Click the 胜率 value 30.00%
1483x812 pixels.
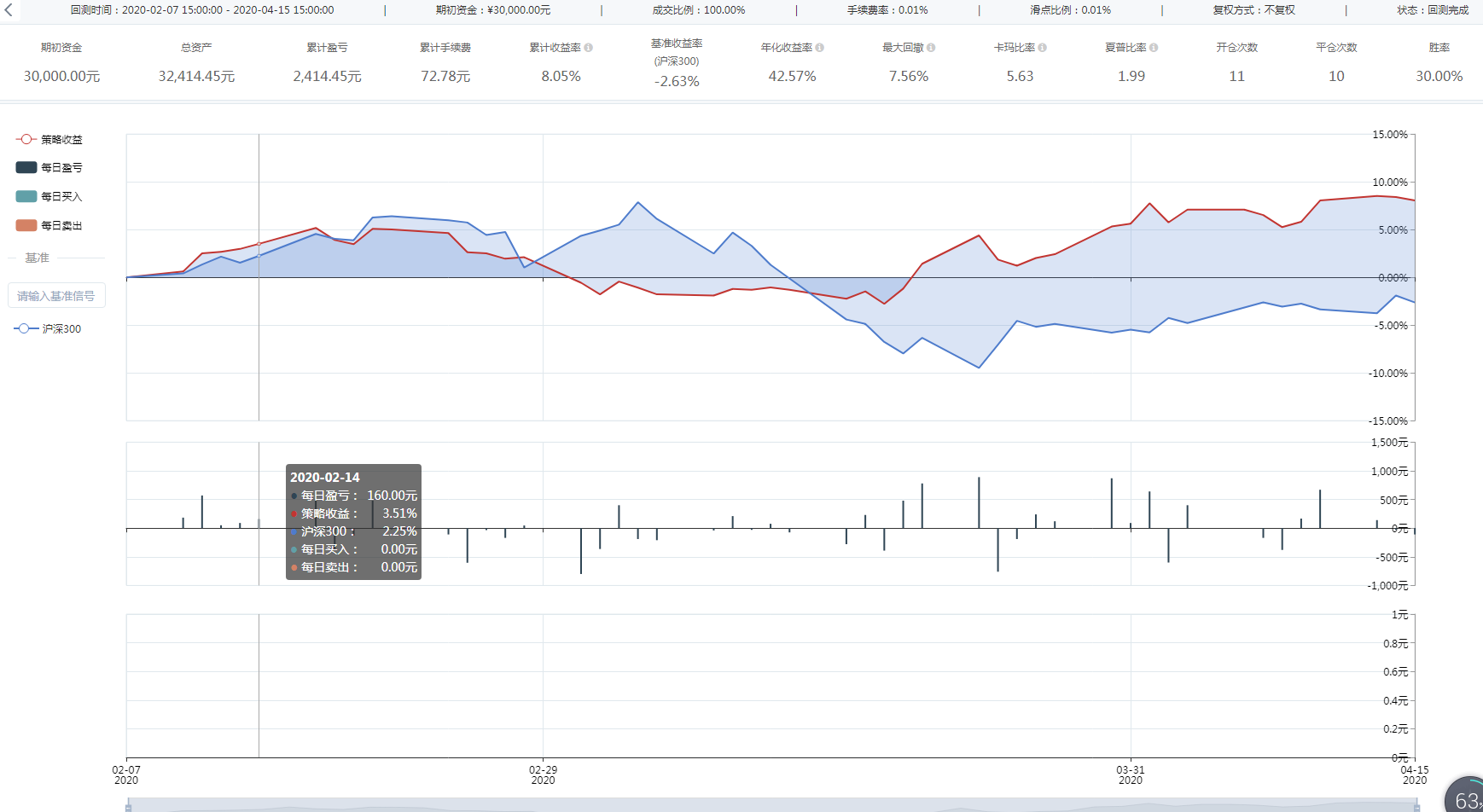pyautogui.click(x=1439, y=77)
